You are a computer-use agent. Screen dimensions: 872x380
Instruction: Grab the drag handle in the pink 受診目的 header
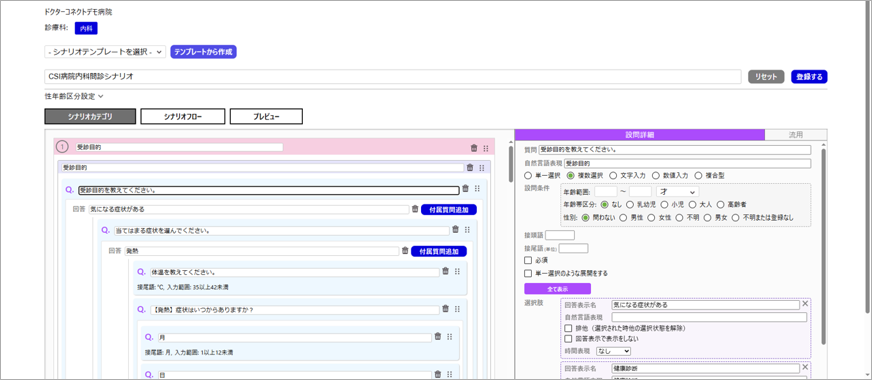pyautogui.click(x=485, y=148)
